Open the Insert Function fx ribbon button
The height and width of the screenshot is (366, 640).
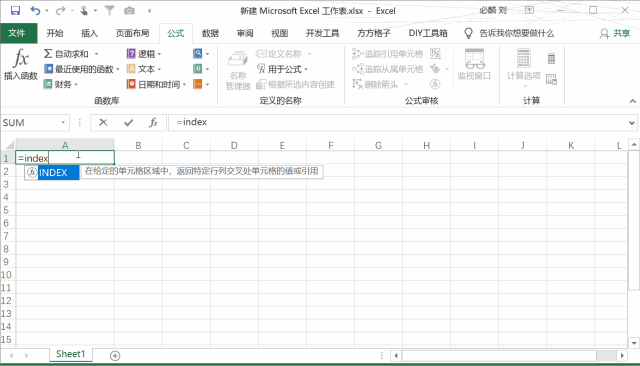(x=20, y=64)
